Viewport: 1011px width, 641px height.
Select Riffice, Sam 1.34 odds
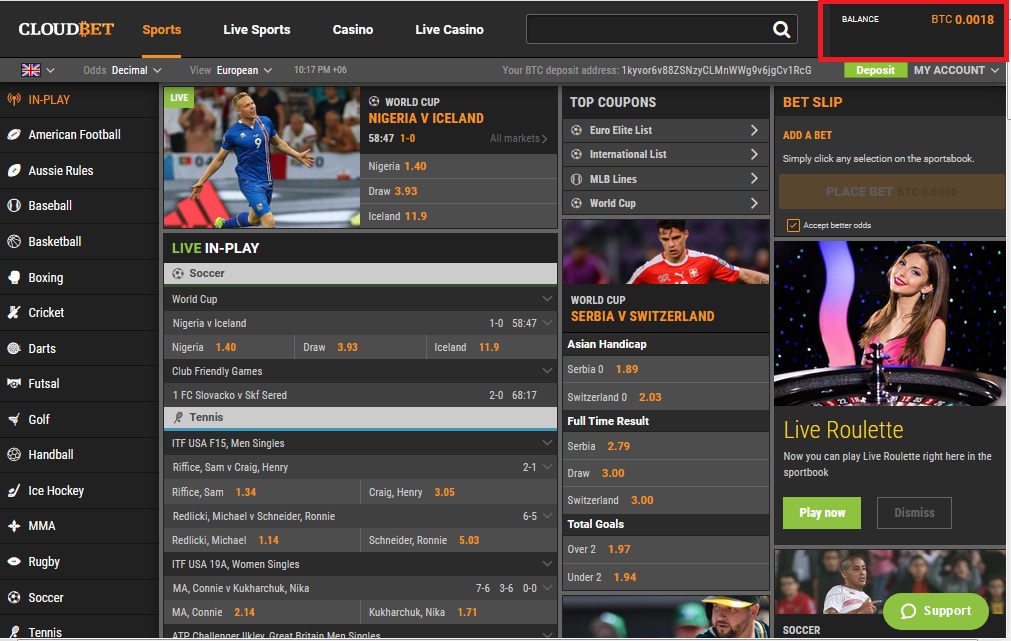coord(262,492)
